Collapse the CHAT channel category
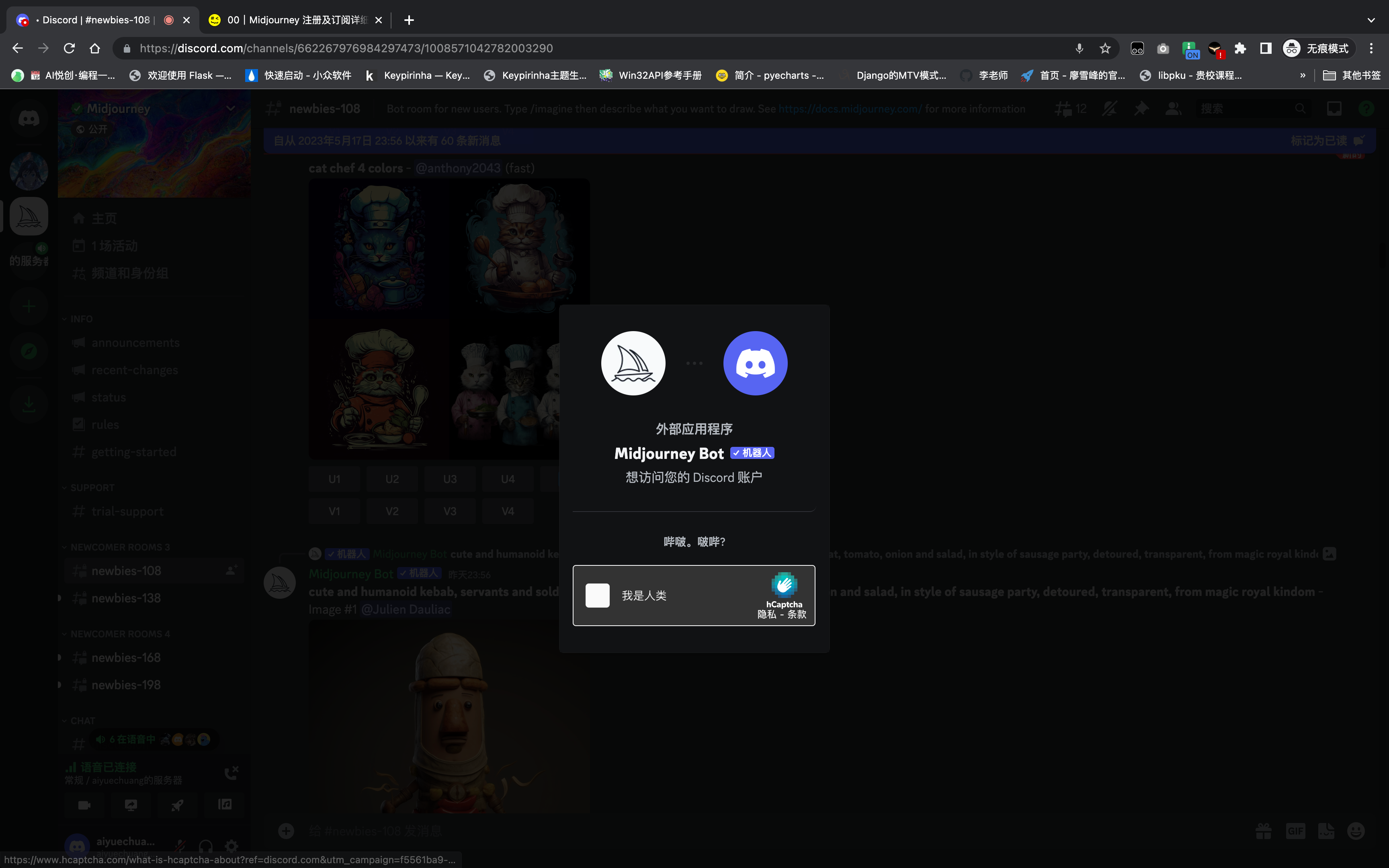This screenshot has height=868, width=1389. pyautogui.click(x=78, y=721)
